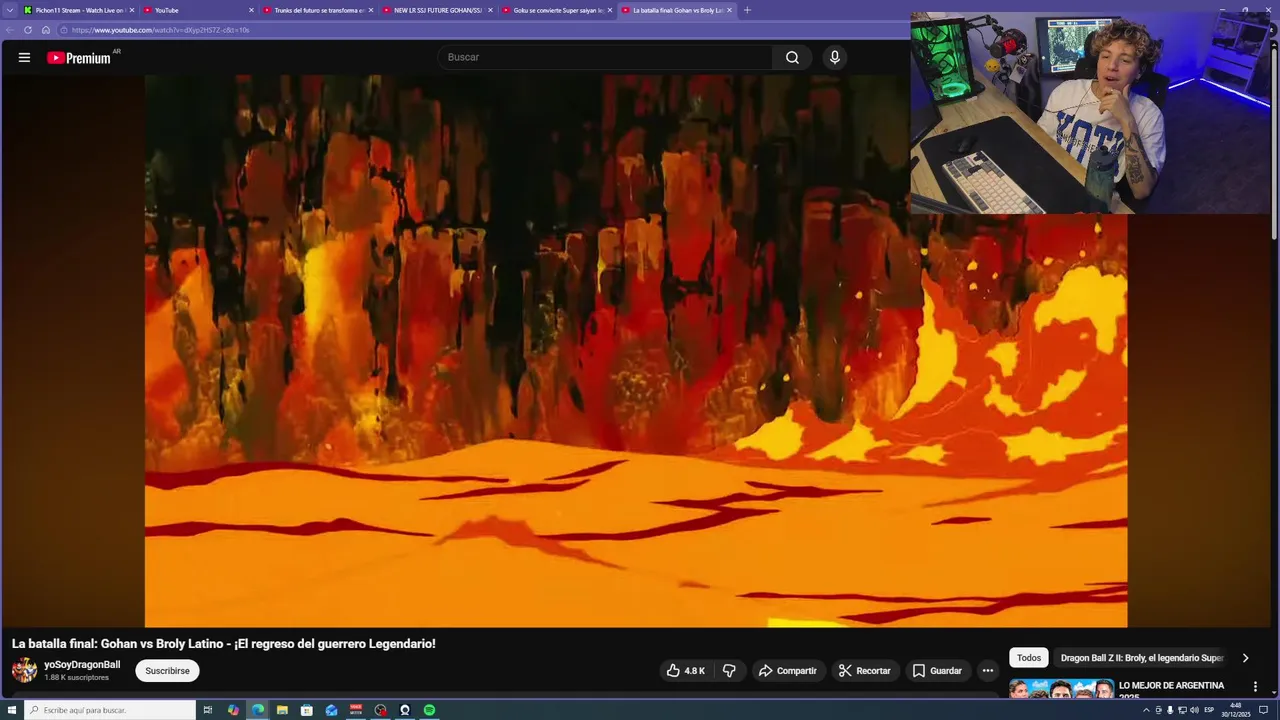
Task: Open a new browser tab
Action: click(x=747, y=10)
